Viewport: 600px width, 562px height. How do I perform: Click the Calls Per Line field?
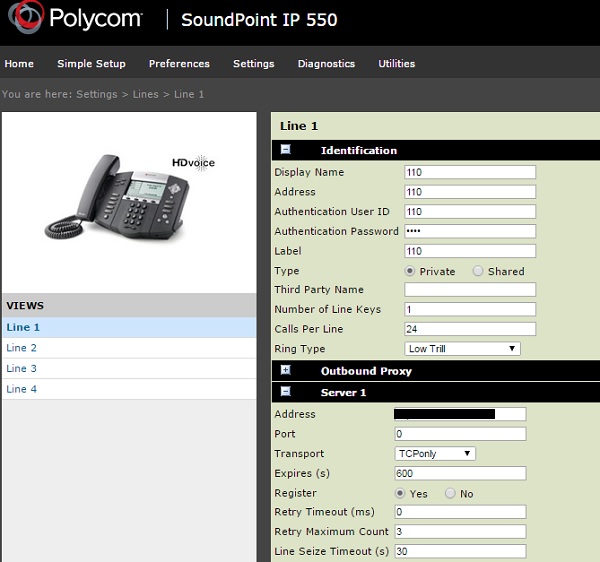tap(470, 329)
